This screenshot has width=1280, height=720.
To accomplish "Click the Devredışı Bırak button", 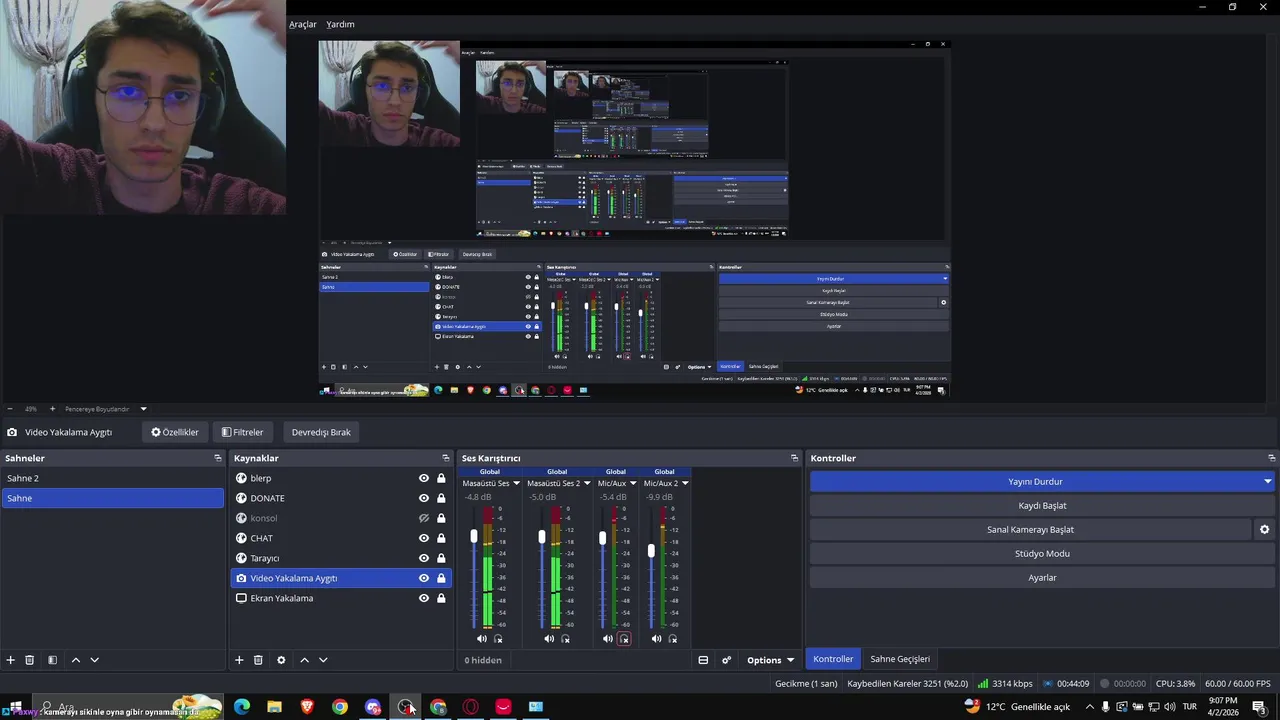I will click(x=321, y=432).
